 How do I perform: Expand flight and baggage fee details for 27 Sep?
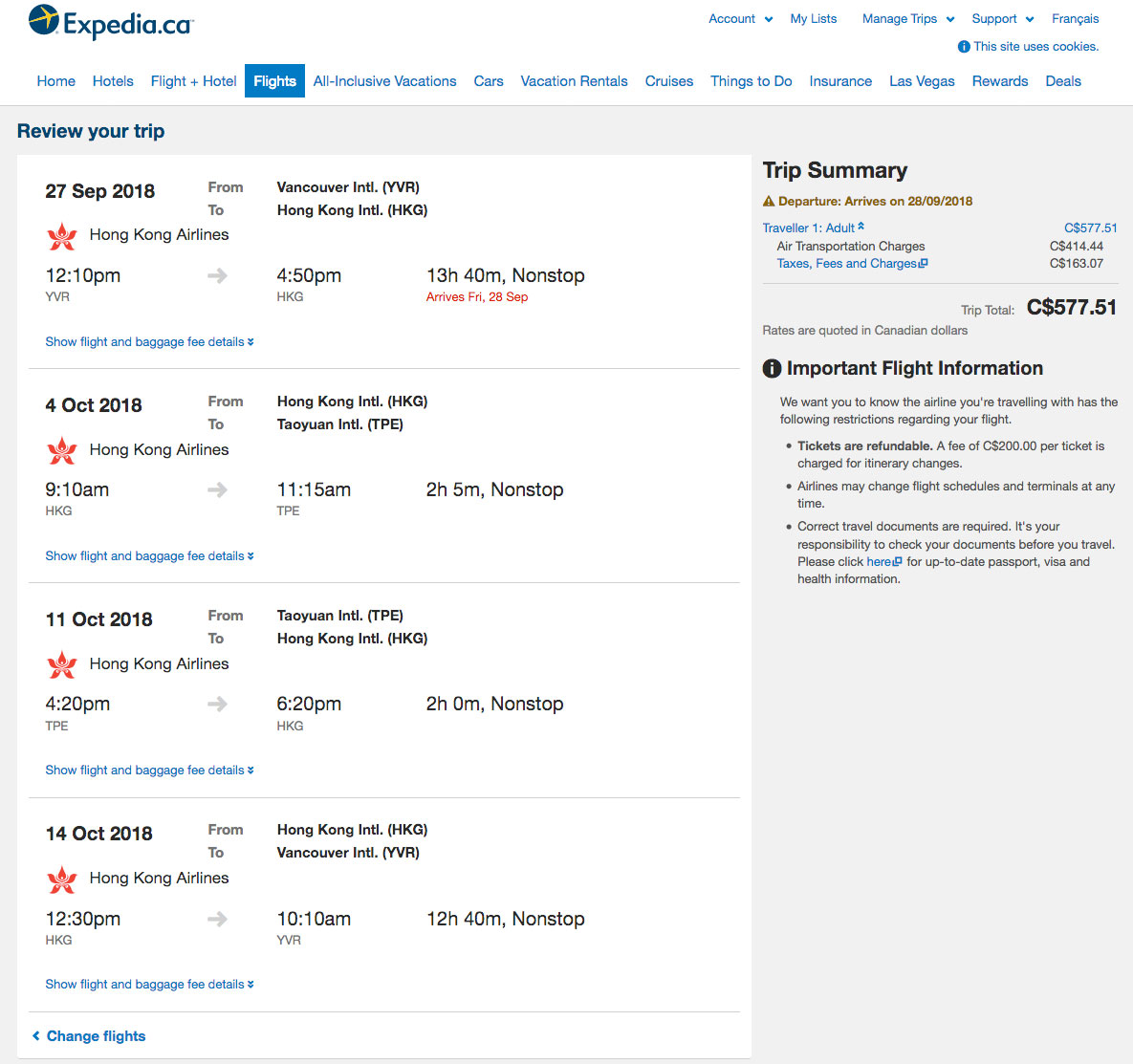(x=149, y=341)
